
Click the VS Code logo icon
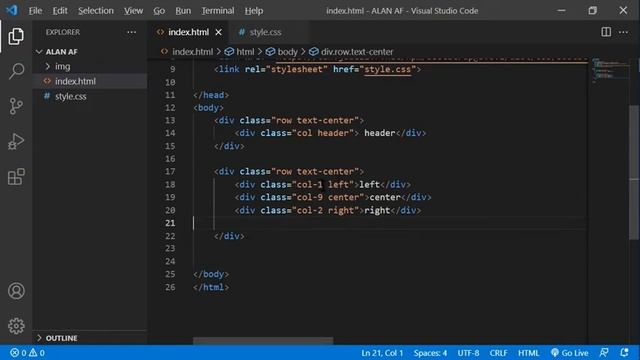[11, 10]
